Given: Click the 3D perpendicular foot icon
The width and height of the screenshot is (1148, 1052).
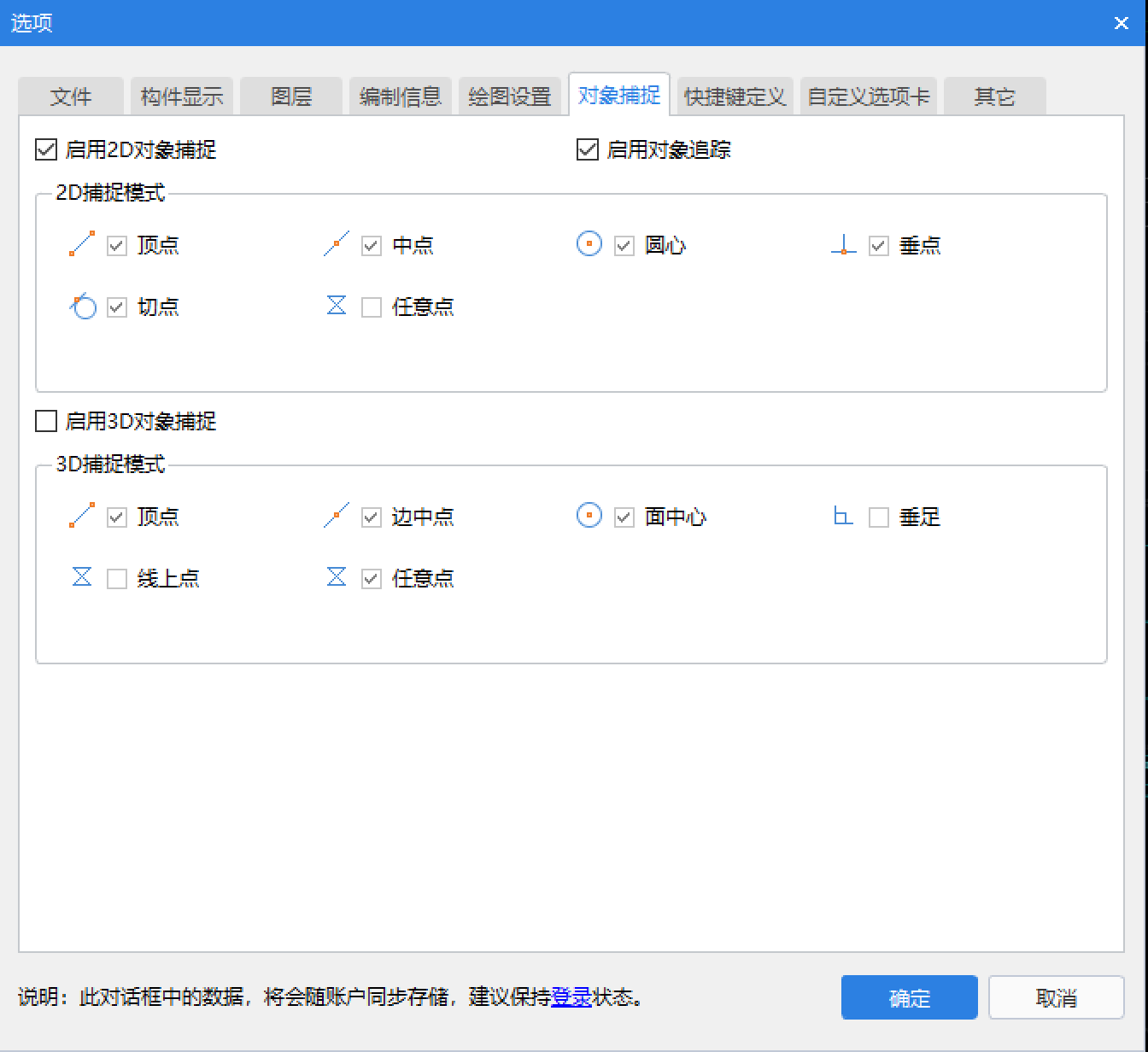Looking at the screenshot, I should click(x=843, y=516).
